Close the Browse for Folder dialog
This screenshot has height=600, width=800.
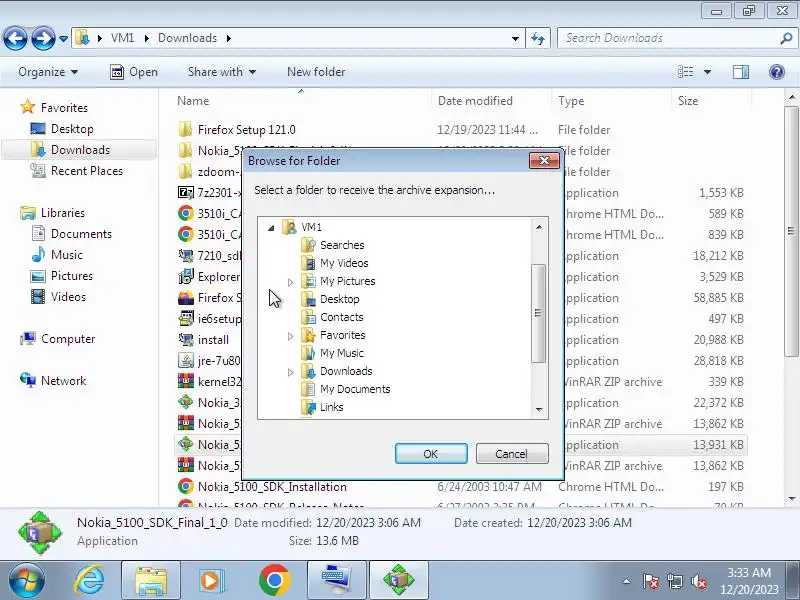point(544,161)
